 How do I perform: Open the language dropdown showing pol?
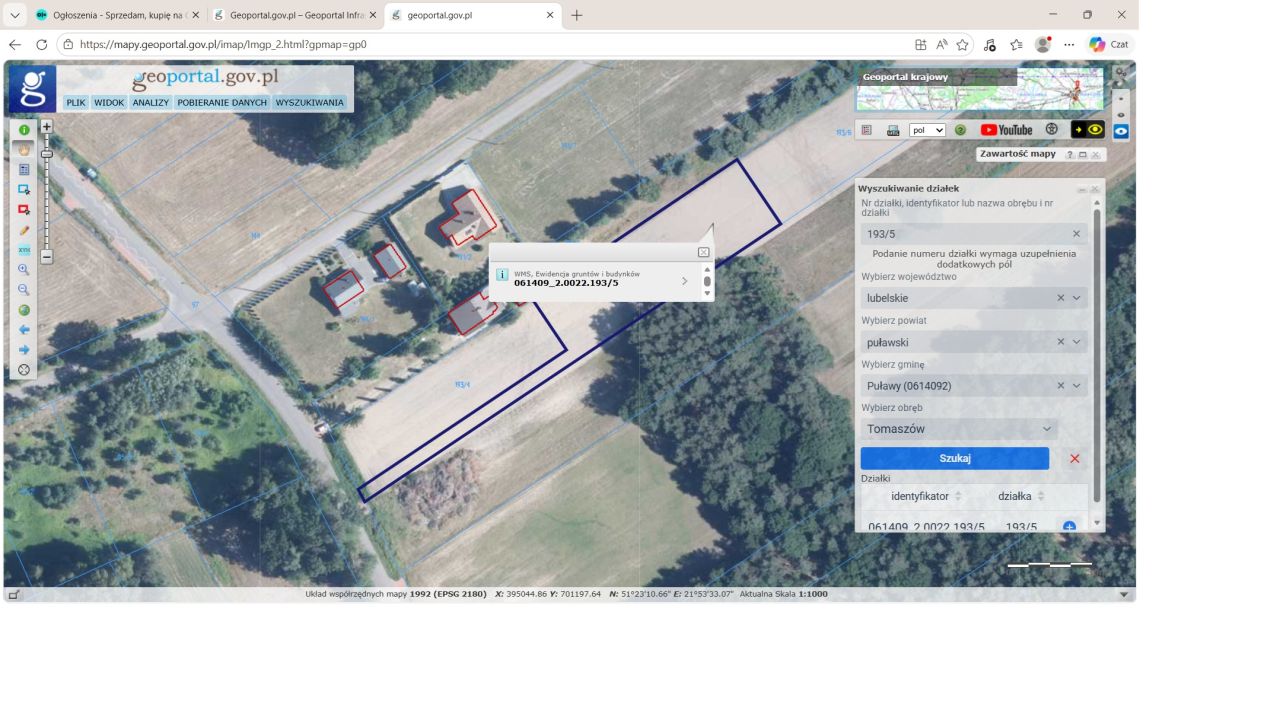coord(927,130)
